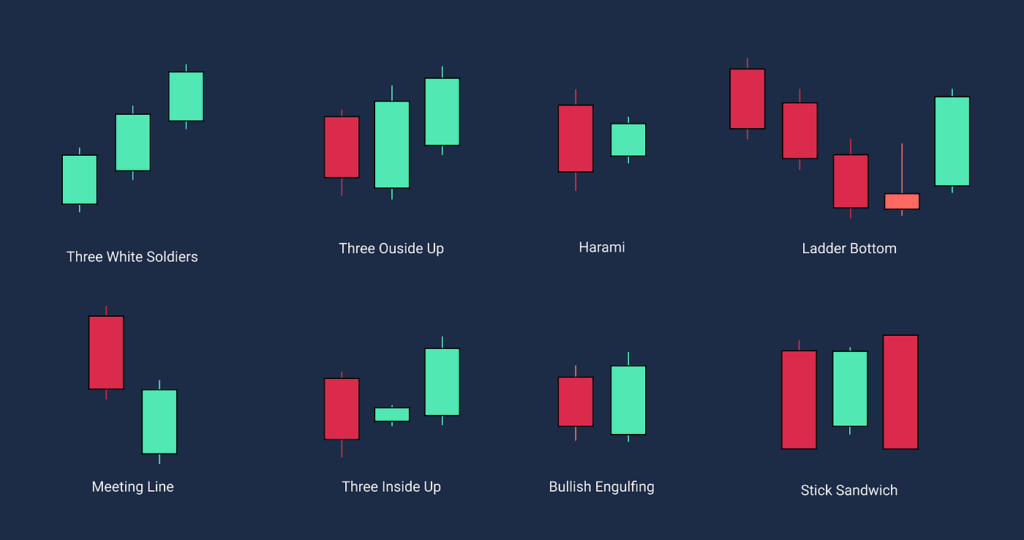Click the Ladder Bottom caption
The image size is (1024, 540).
pyautogui.click(x=849, y=248)
